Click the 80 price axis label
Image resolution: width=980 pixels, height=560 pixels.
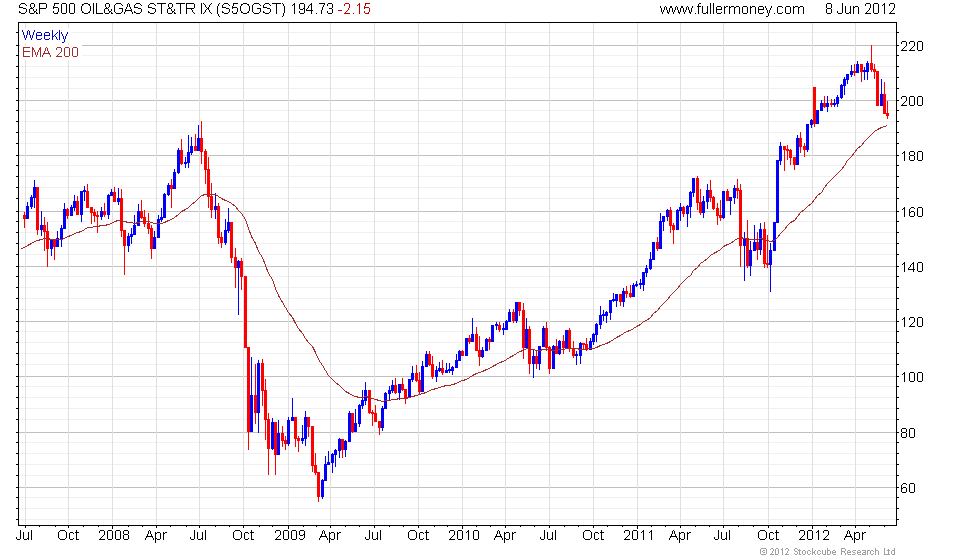[908, 432]
